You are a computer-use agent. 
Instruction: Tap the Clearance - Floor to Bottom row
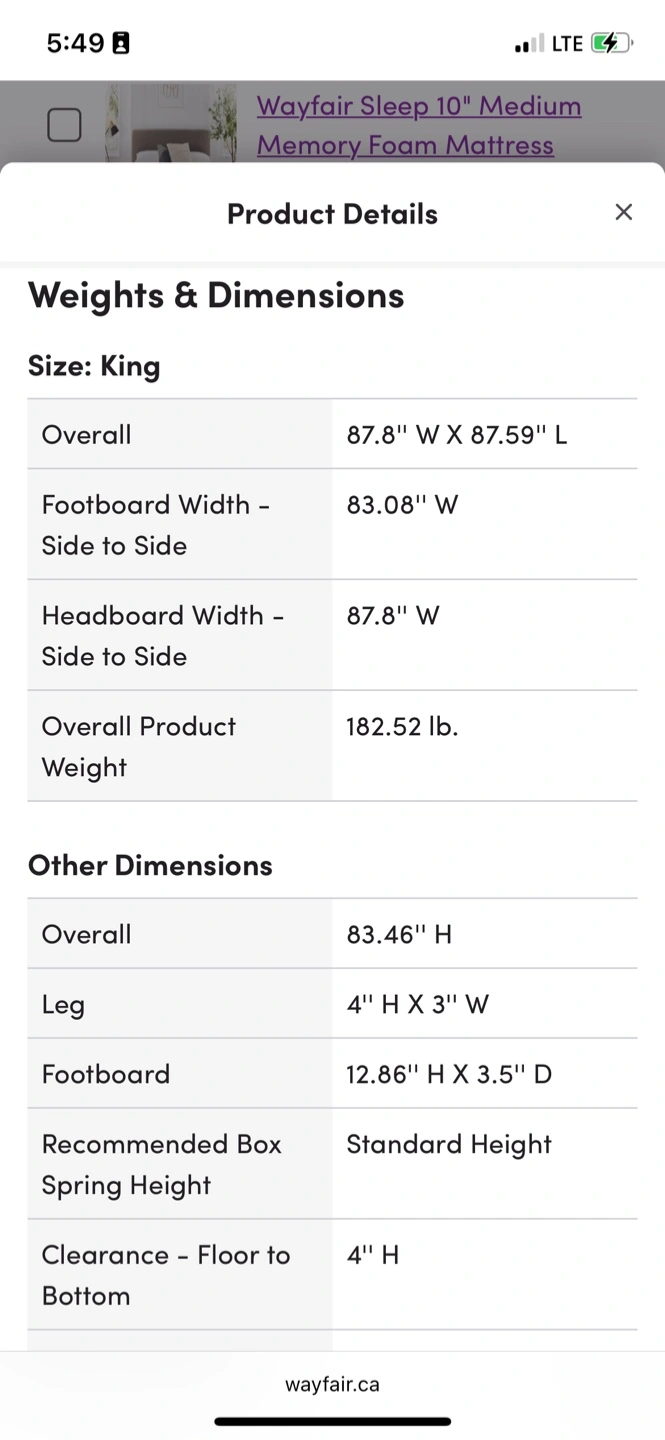(x=332, y=1275)
